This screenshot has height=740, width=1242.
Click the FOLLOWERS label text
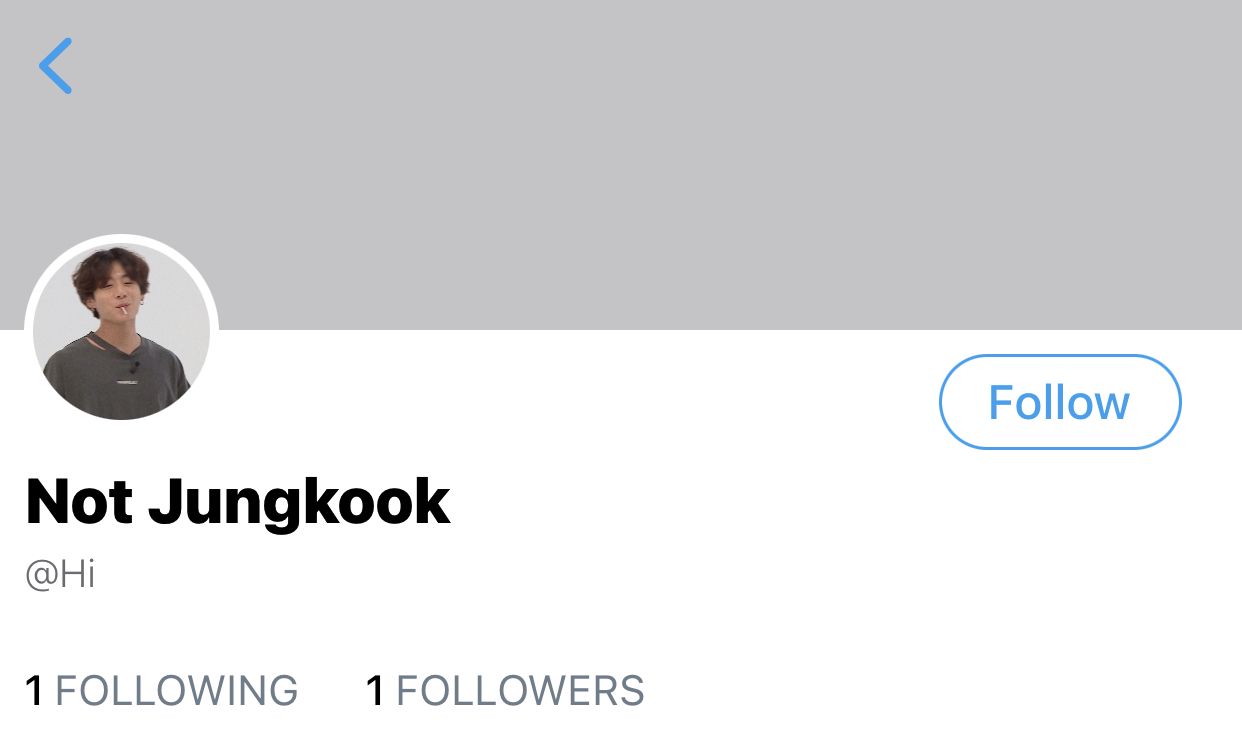[x=520, y=691]
